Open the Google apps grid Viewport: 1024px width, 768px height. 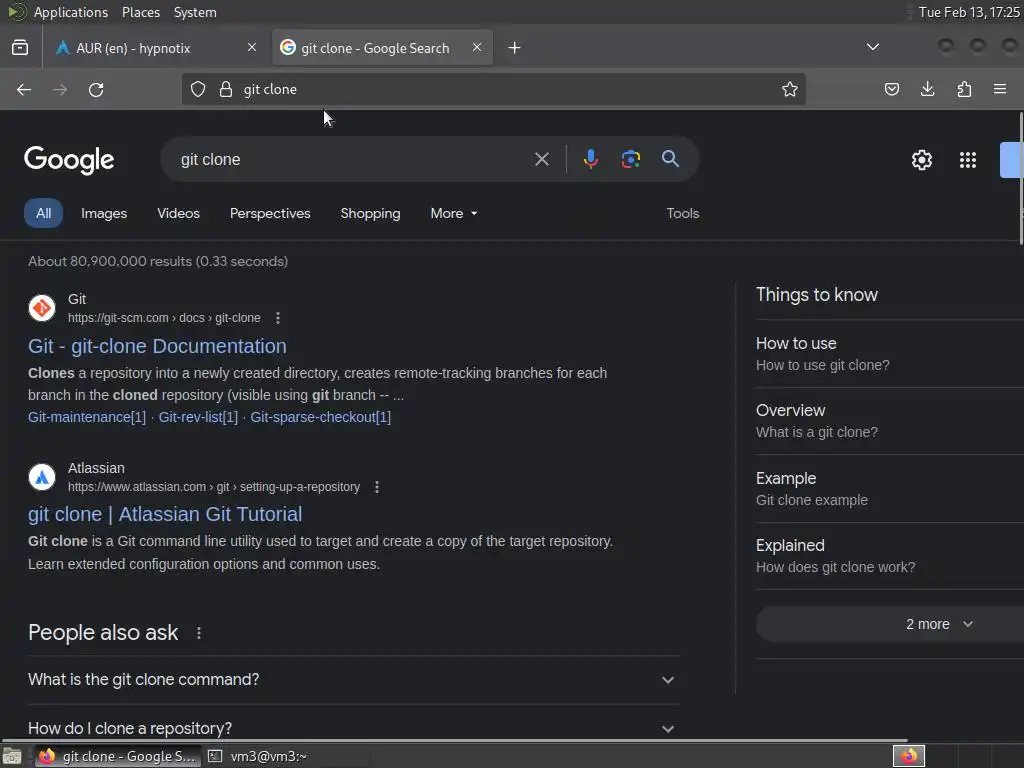[x=968, y=160]
